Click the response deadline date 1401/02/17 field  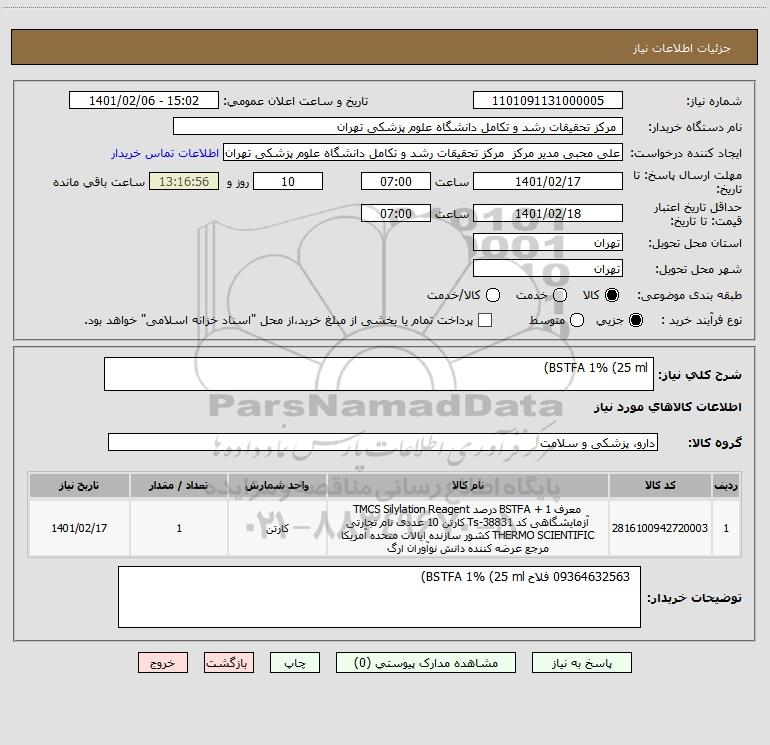point(548,181)
